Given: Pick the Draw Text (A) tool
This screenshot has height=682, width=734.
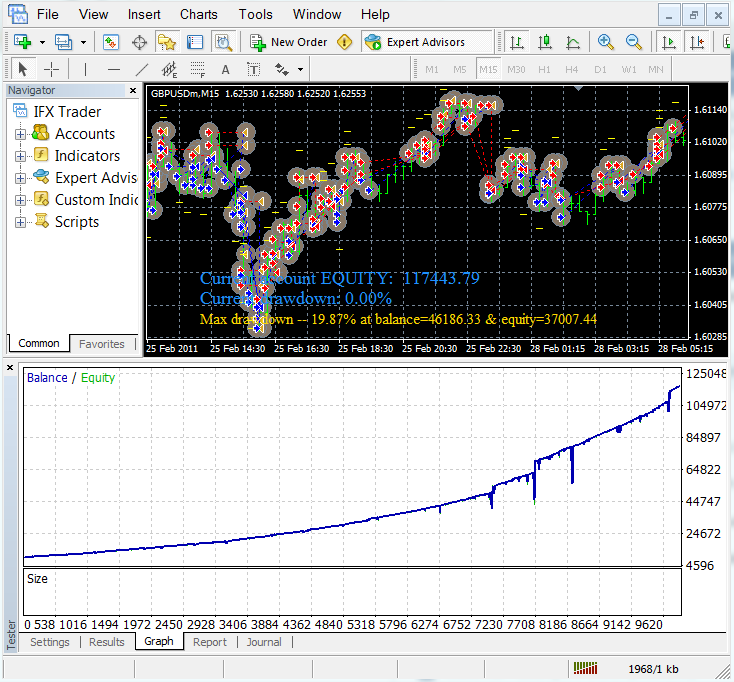Looking at the screenshot, I should (225, 69).
